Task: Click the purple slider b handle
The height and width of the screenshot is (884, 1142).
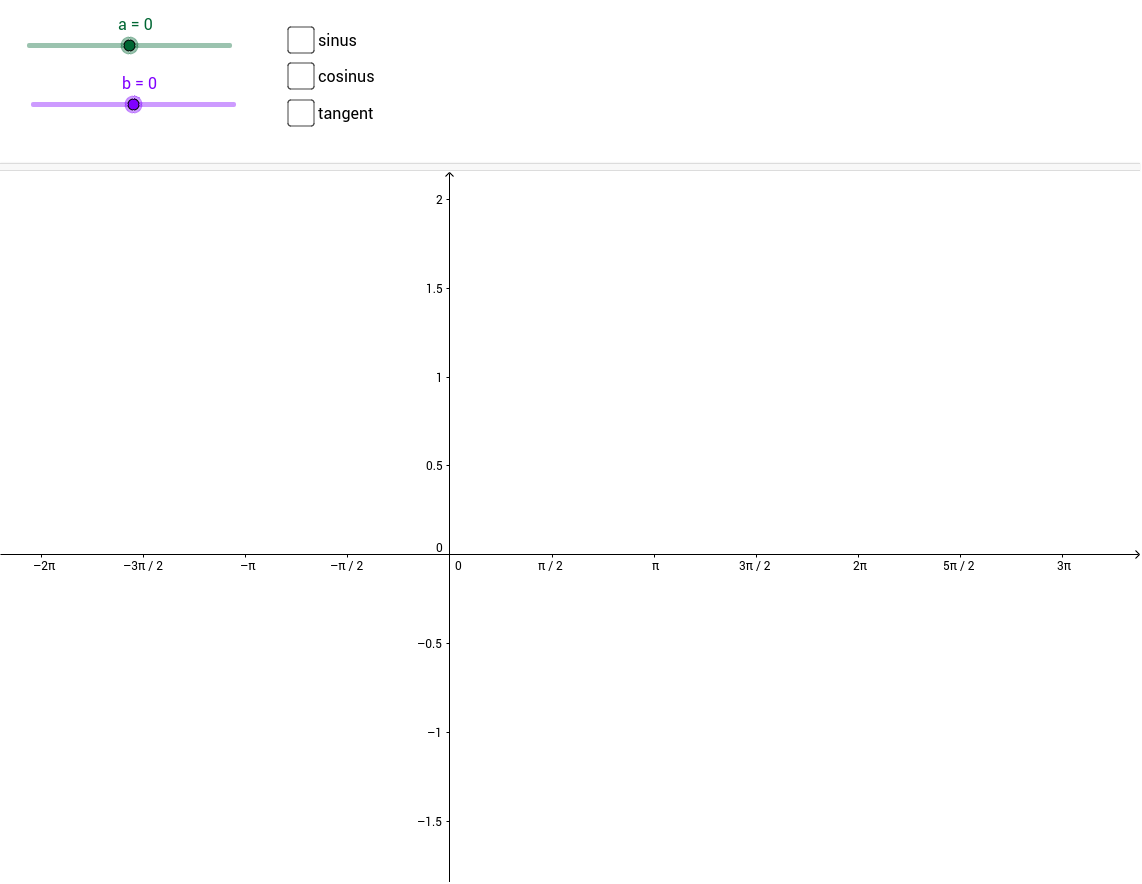Action: 133,105
